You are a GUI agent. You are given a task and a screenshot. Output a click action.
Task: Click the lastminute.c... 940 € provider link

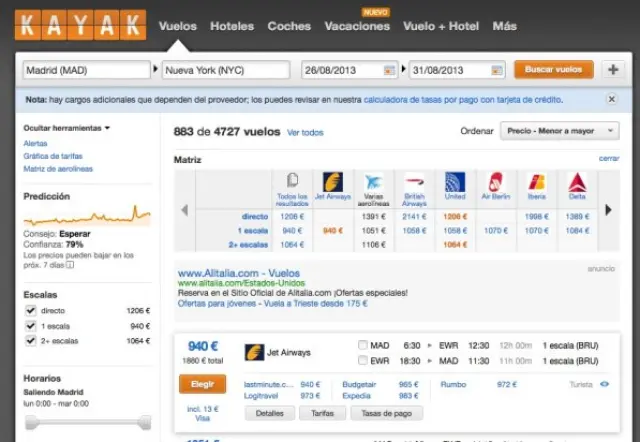[282, 384]
